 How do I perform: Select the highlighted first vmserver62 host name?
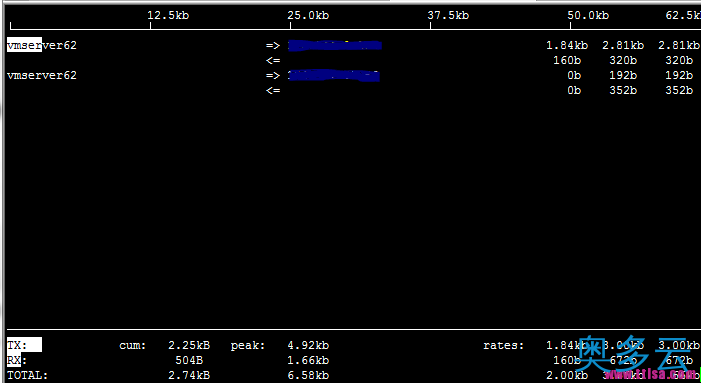click(x=42, y=45)
